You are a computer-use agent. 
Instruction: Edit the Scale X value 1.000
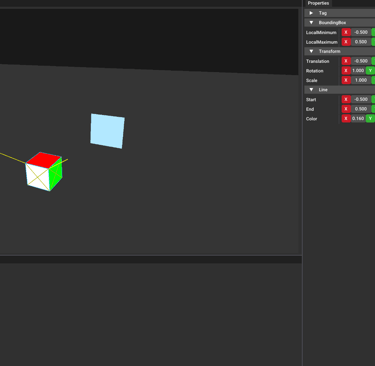[361, 80]
